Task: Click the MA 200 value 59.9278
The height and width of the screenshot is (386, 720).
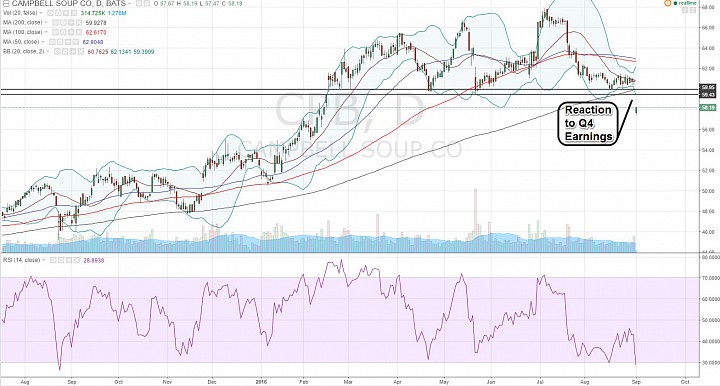Action: tap(96, 22)
